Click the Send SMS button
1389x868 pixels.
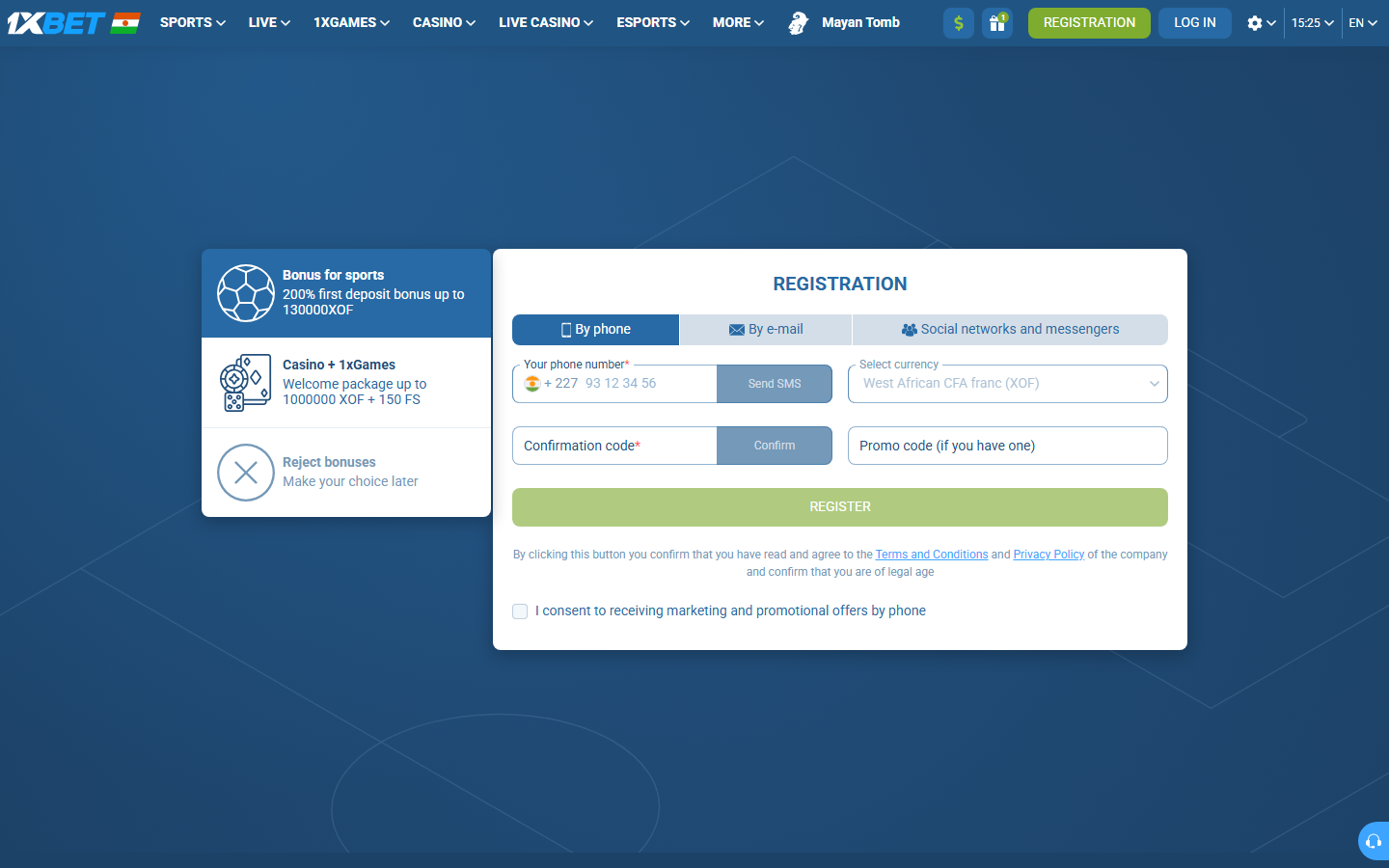point(775,384)
